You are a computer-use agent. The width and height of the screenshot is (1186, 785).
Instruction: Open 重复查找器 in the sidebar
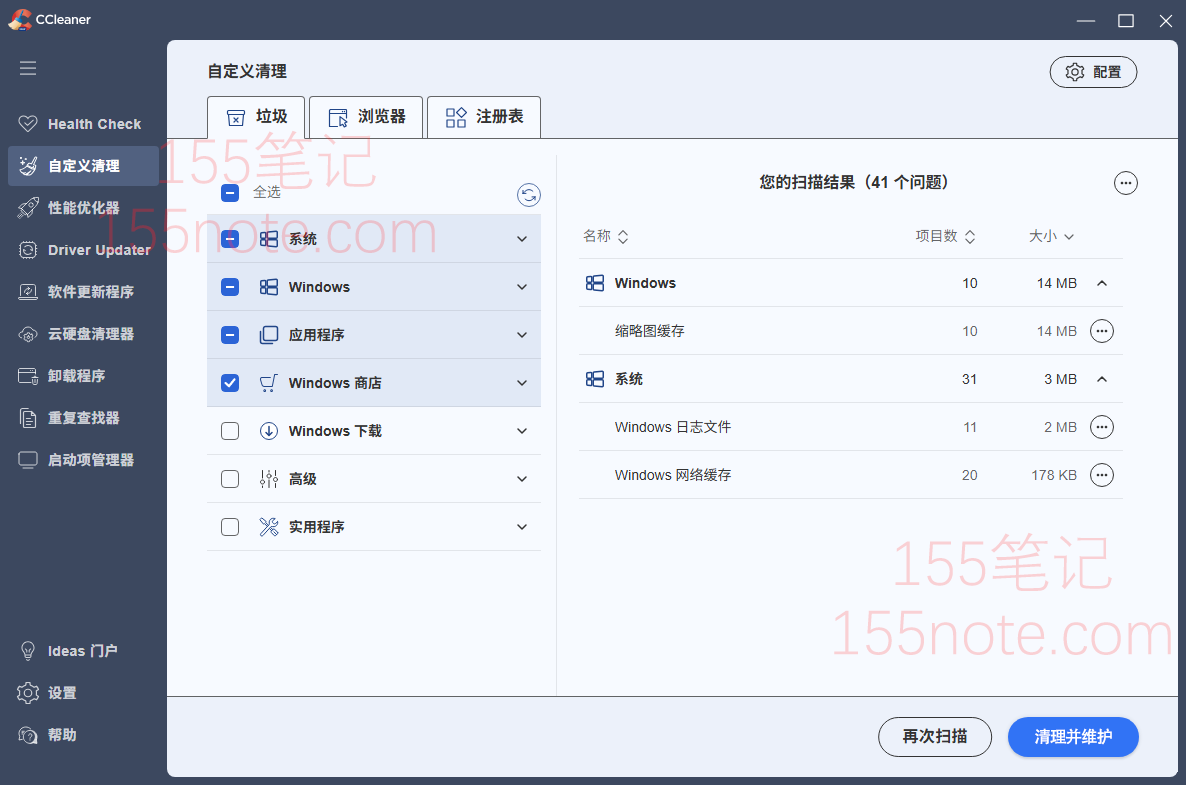tap(82, 418)
